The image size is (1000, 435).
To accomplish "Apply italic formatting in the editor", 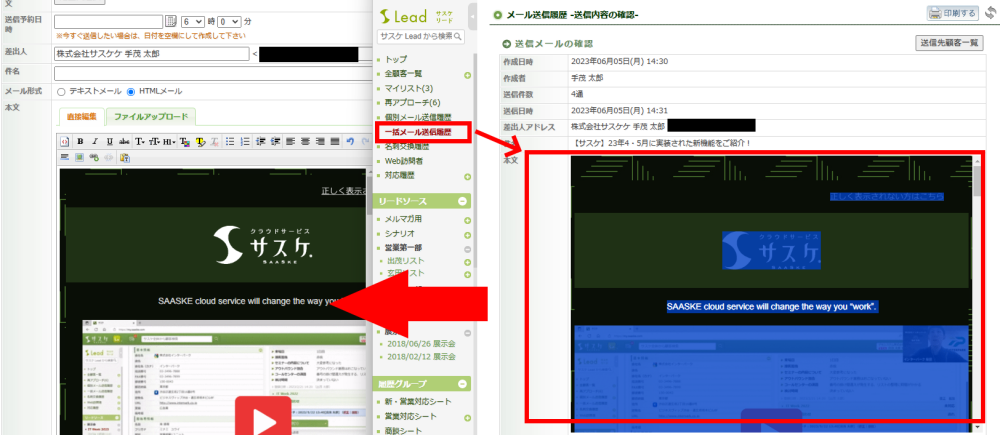I will [x=94, y=141].
